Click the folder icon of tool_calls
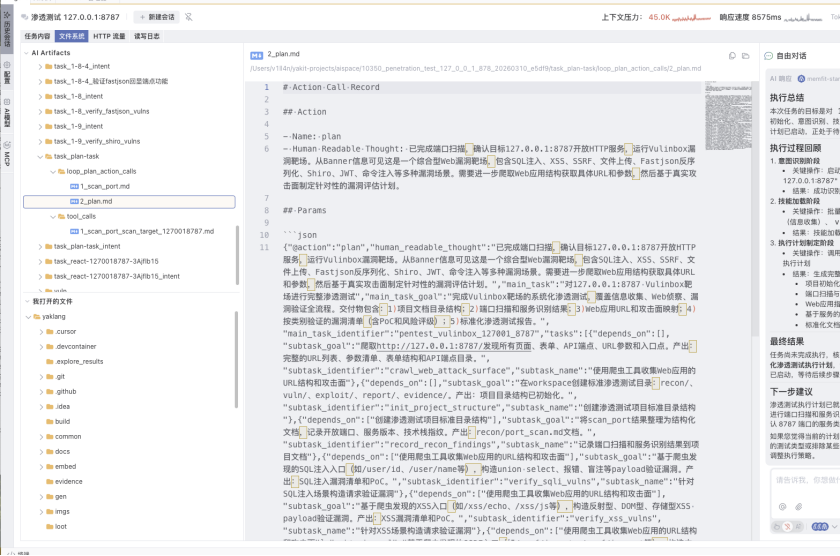 click(62, 216)
